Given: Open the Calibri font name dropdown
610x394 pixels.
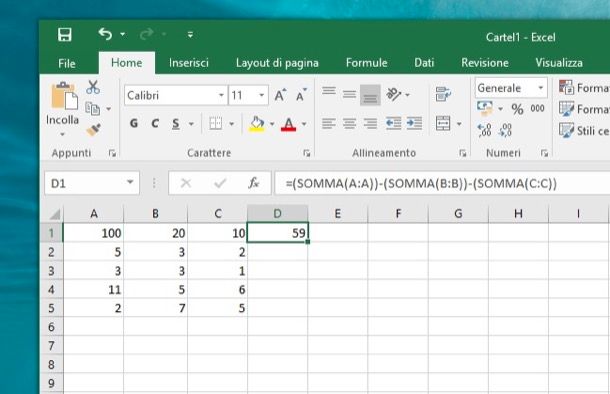Looking at the screenshot, I should pyautogui.click(x=221, y=95).
